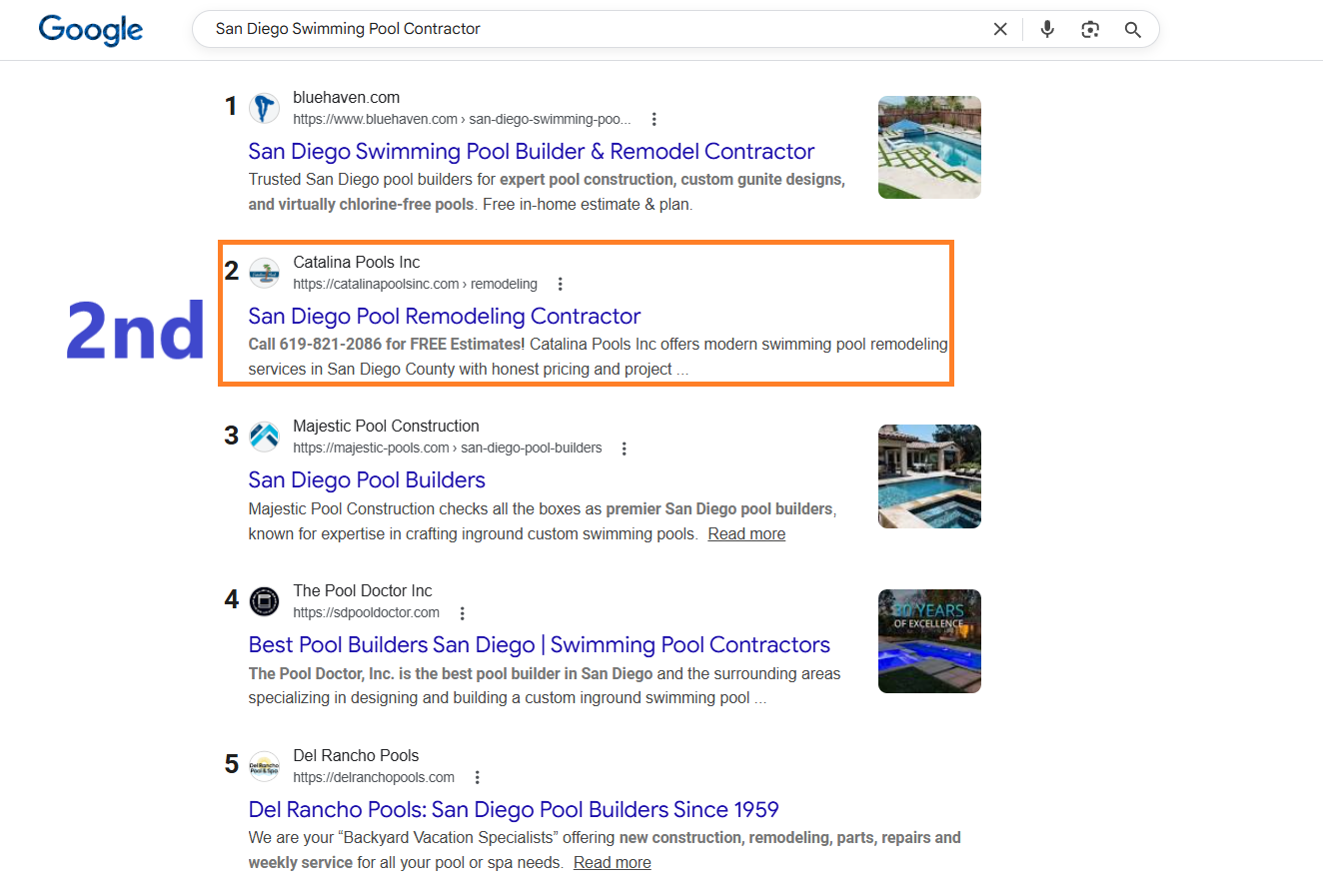Screen dimensions: 1323x896
Task: Clear the search box with the X icon
Action: pyautogui.click(x=1000, y=29)
